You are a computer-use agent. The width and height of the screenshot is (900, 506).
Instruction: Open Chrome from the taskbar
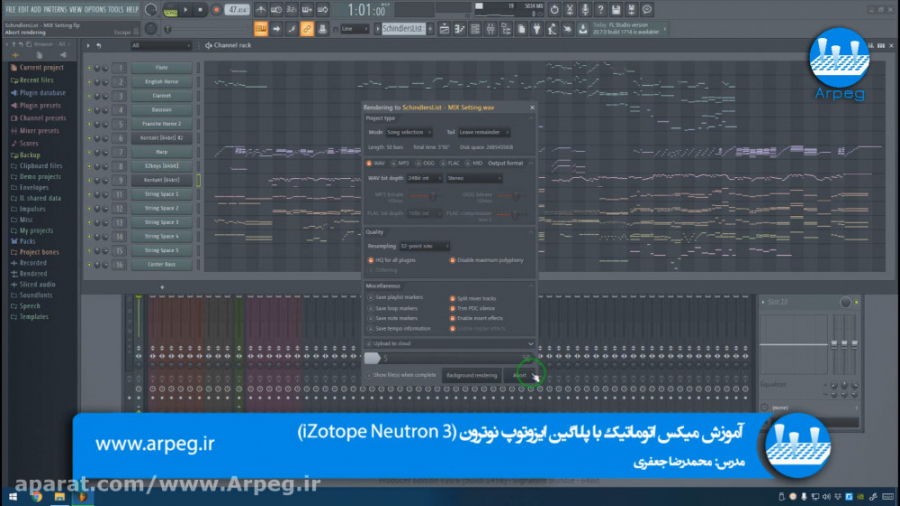pos(37,497)
